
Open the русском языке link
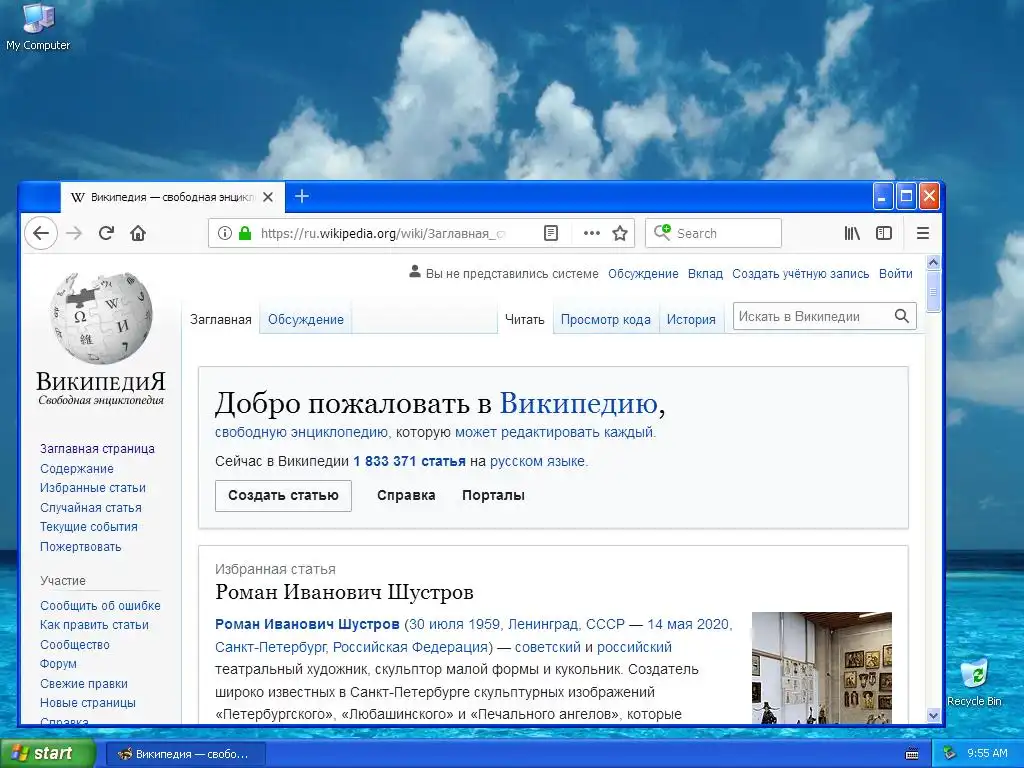pos(537,461)
